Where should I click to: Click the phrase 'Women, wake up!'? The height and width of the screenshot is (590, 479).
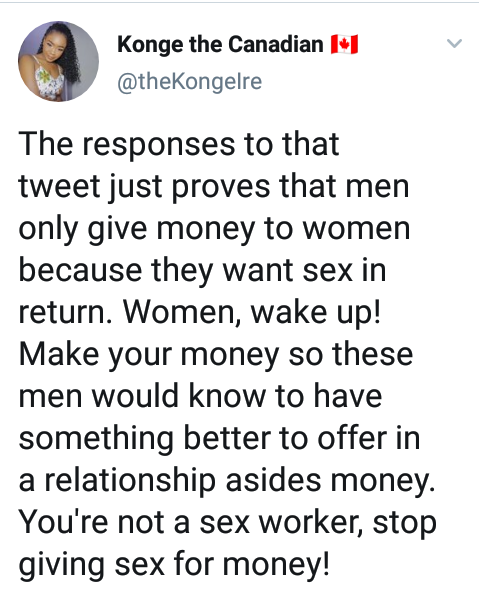coord(252,312)
